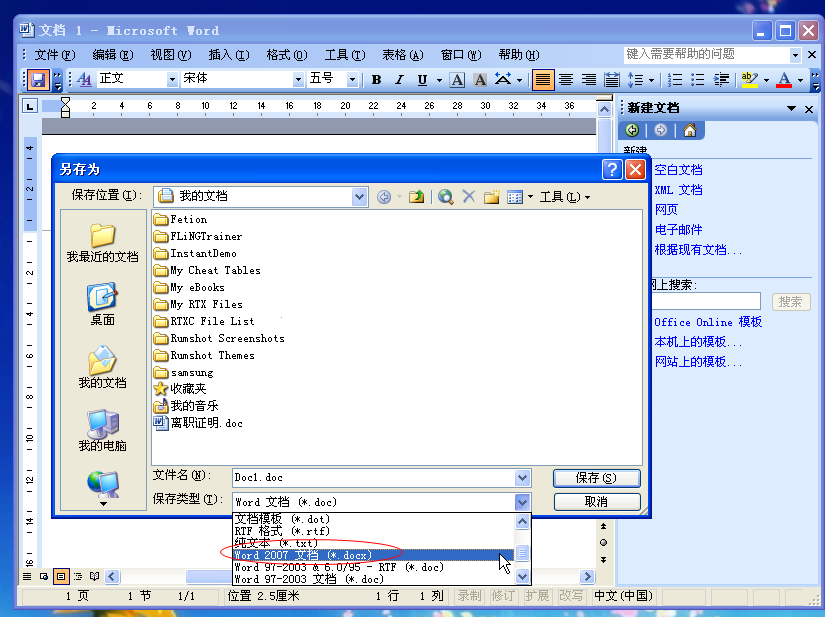Open the 文件(F) menu

click(55, 55)
